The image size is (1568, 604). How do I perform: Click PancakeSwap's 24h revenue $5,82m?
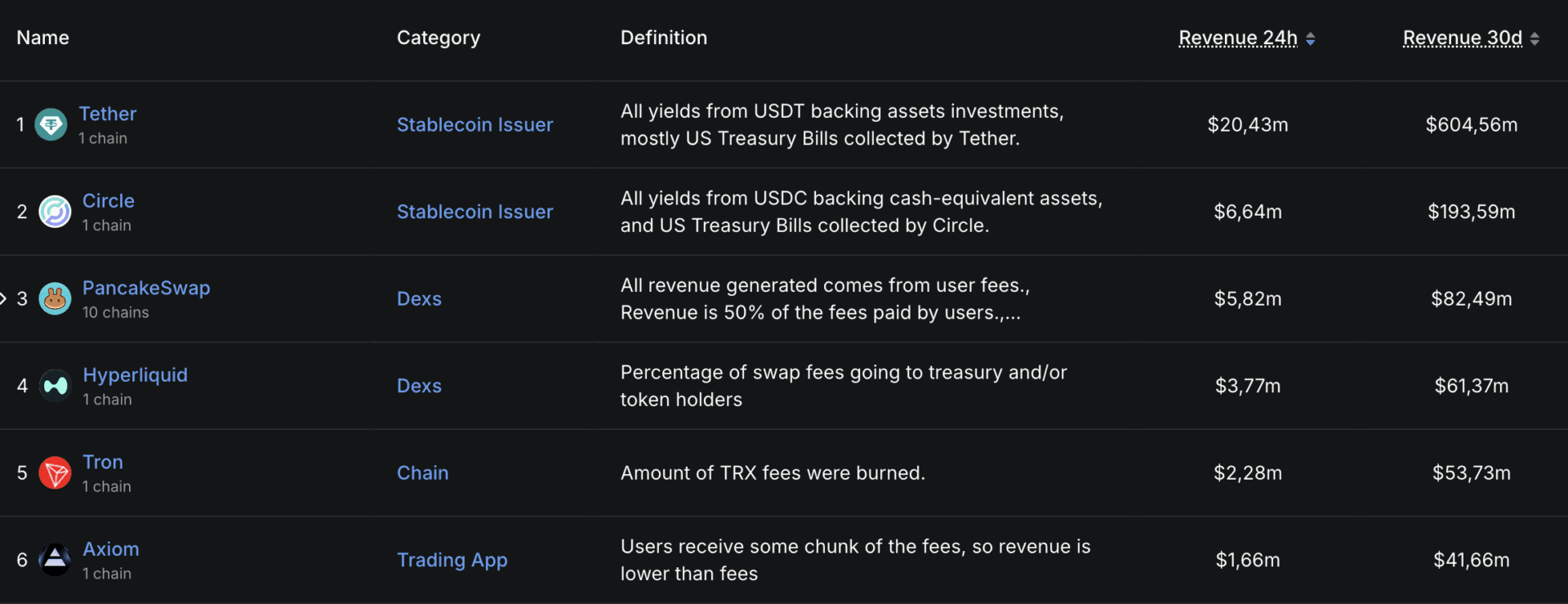tap(1248, 299)
